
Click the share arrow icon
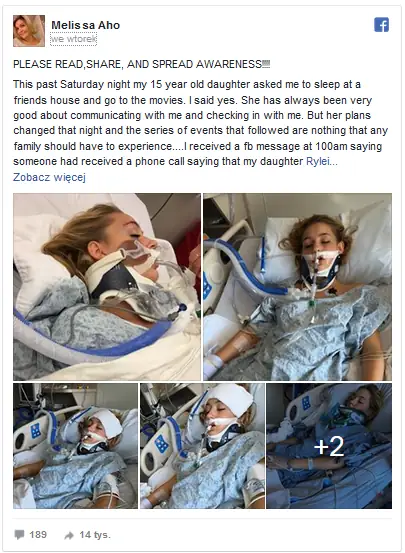pyautogui.click(x=69, y=535)
